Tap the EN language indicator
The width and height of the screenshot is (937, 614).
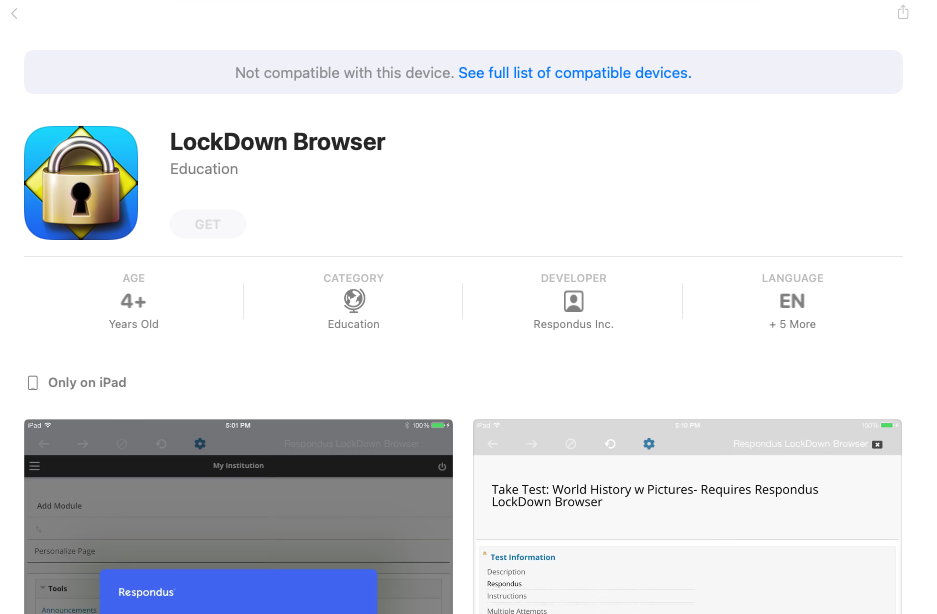click(792, 301)
